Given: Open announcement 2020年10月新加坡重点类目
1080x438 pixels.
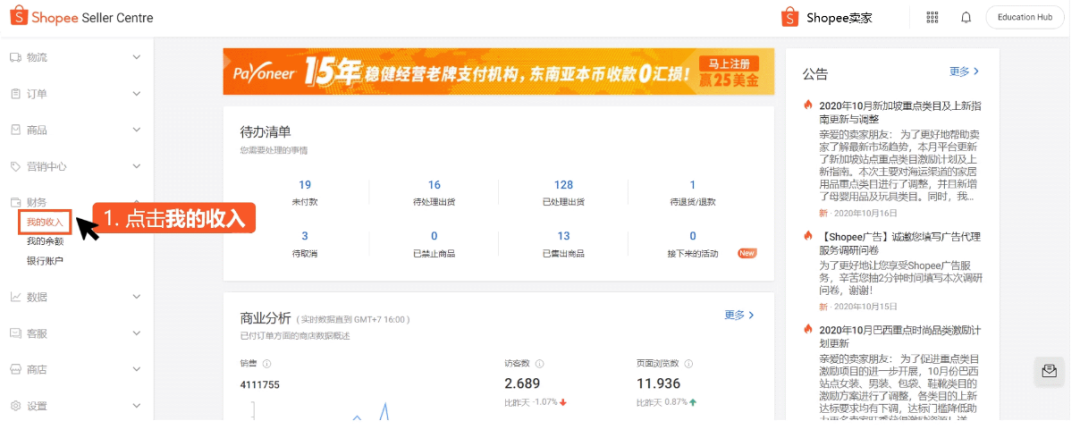Looking at the screenshot, I should pos(900,112).
